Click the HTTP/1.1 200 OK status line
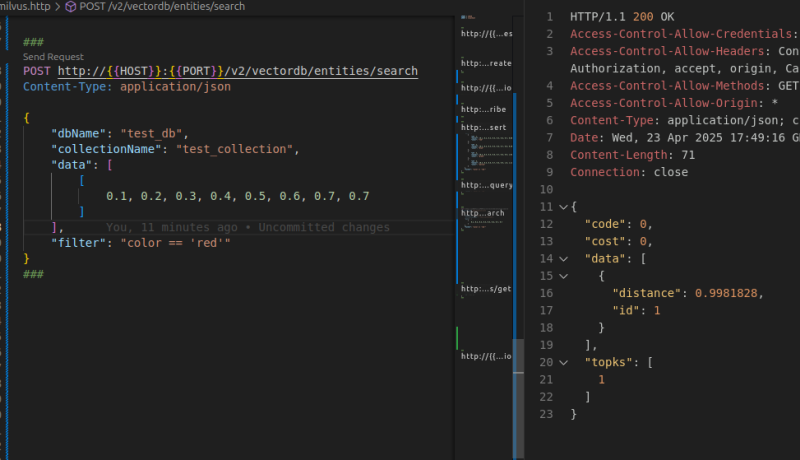 (x=619, y=17)
